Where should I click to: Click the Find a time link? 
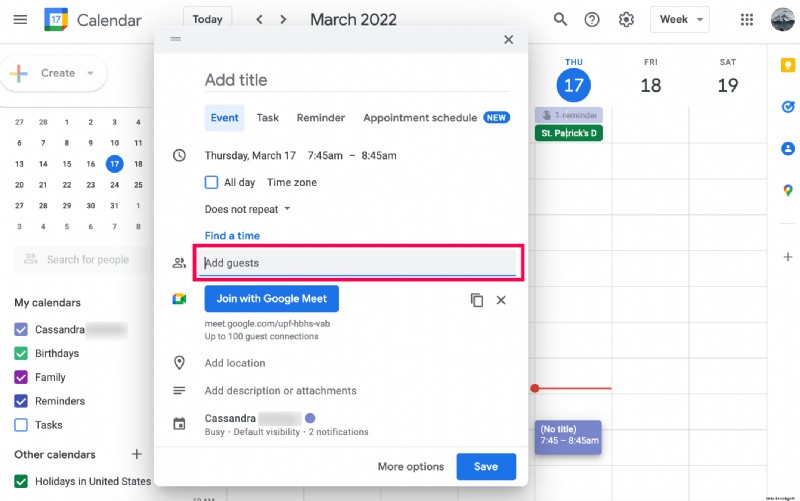pos(232,236)
